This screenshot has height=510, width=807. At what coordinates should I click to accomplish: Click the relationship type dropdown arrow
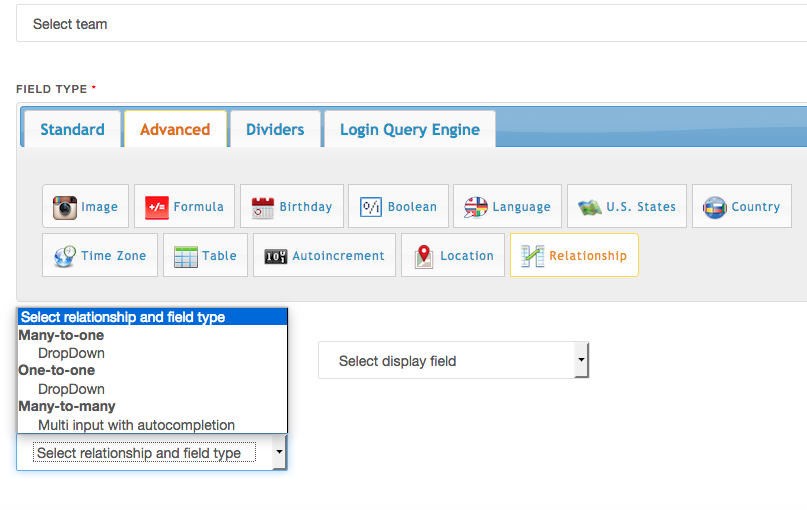[279, 452]
